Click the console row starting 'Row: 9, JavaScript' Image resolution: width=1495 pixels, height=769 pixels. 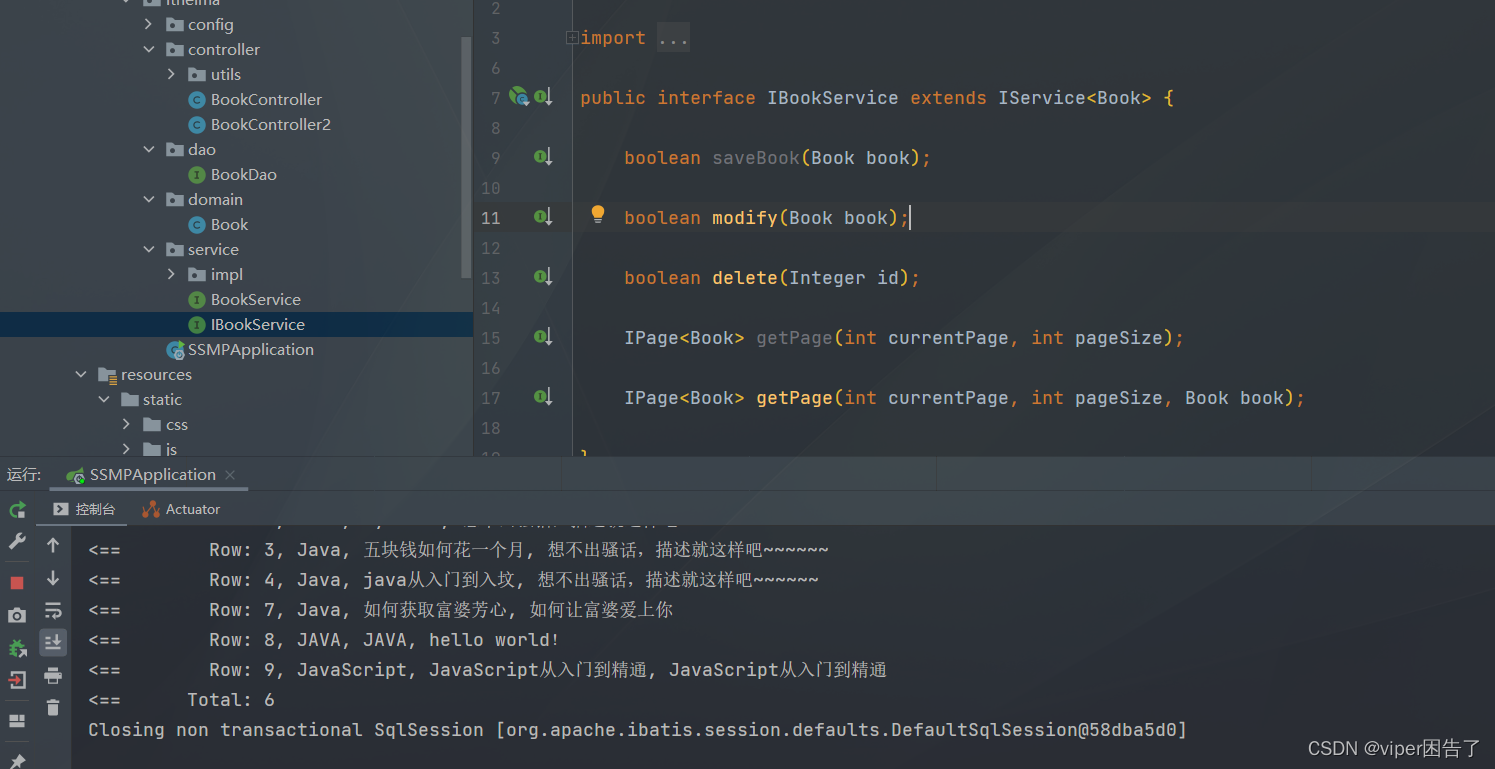(x=548, y=670)
